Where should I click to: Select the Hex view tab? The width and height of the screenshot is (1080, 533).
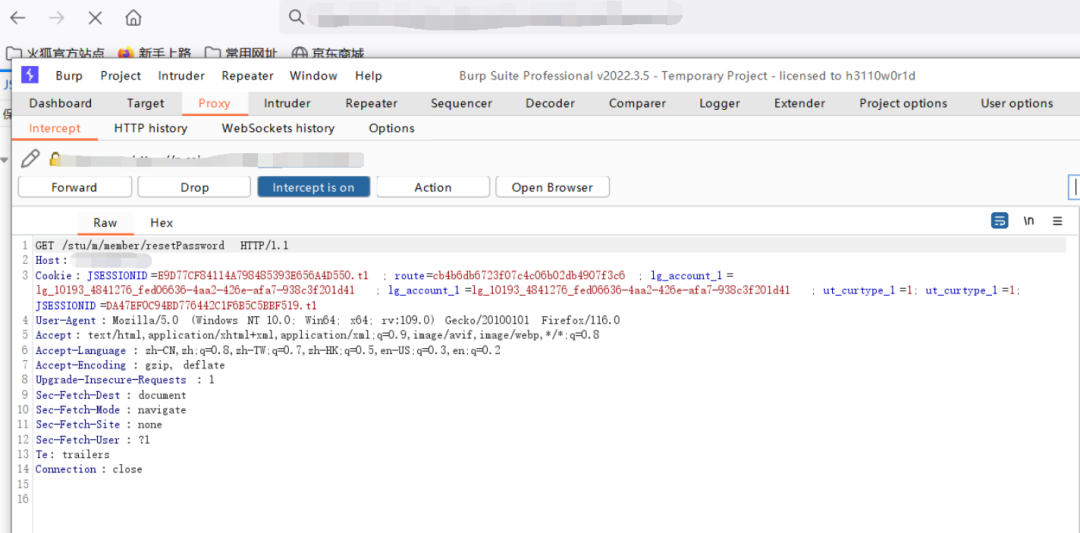coord(162,222)
